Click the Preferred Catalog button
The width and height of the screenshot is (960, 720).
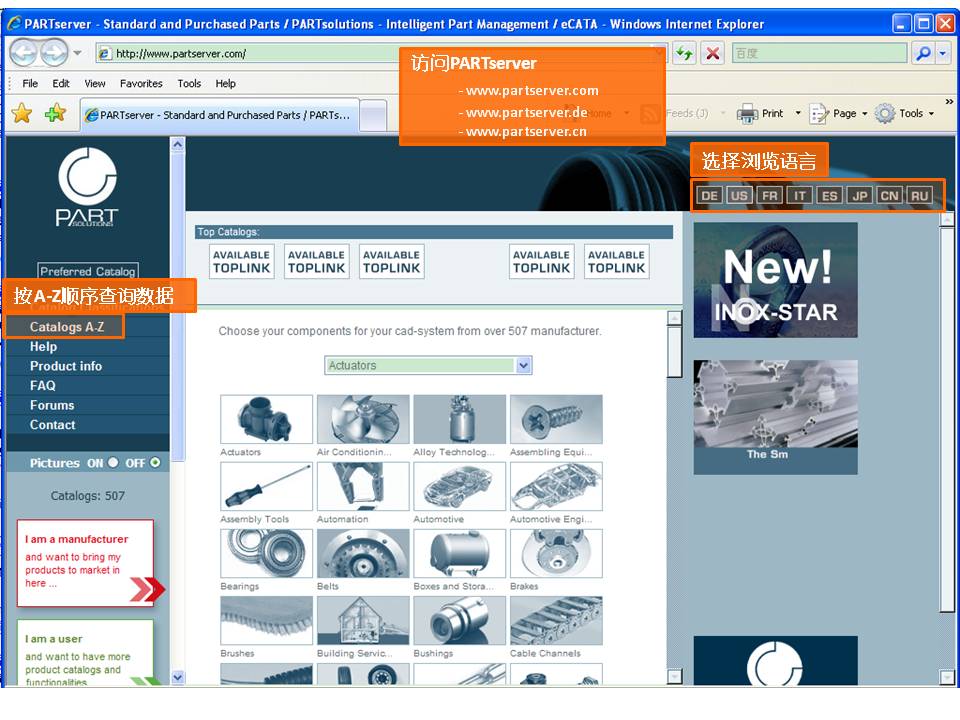click(88, 271)
